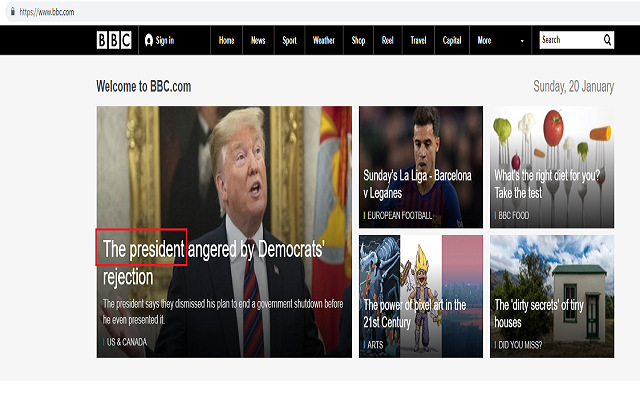Screen dimensions: 640x400
Task: Open What's the right diet for you story
Action: point(547,184)
